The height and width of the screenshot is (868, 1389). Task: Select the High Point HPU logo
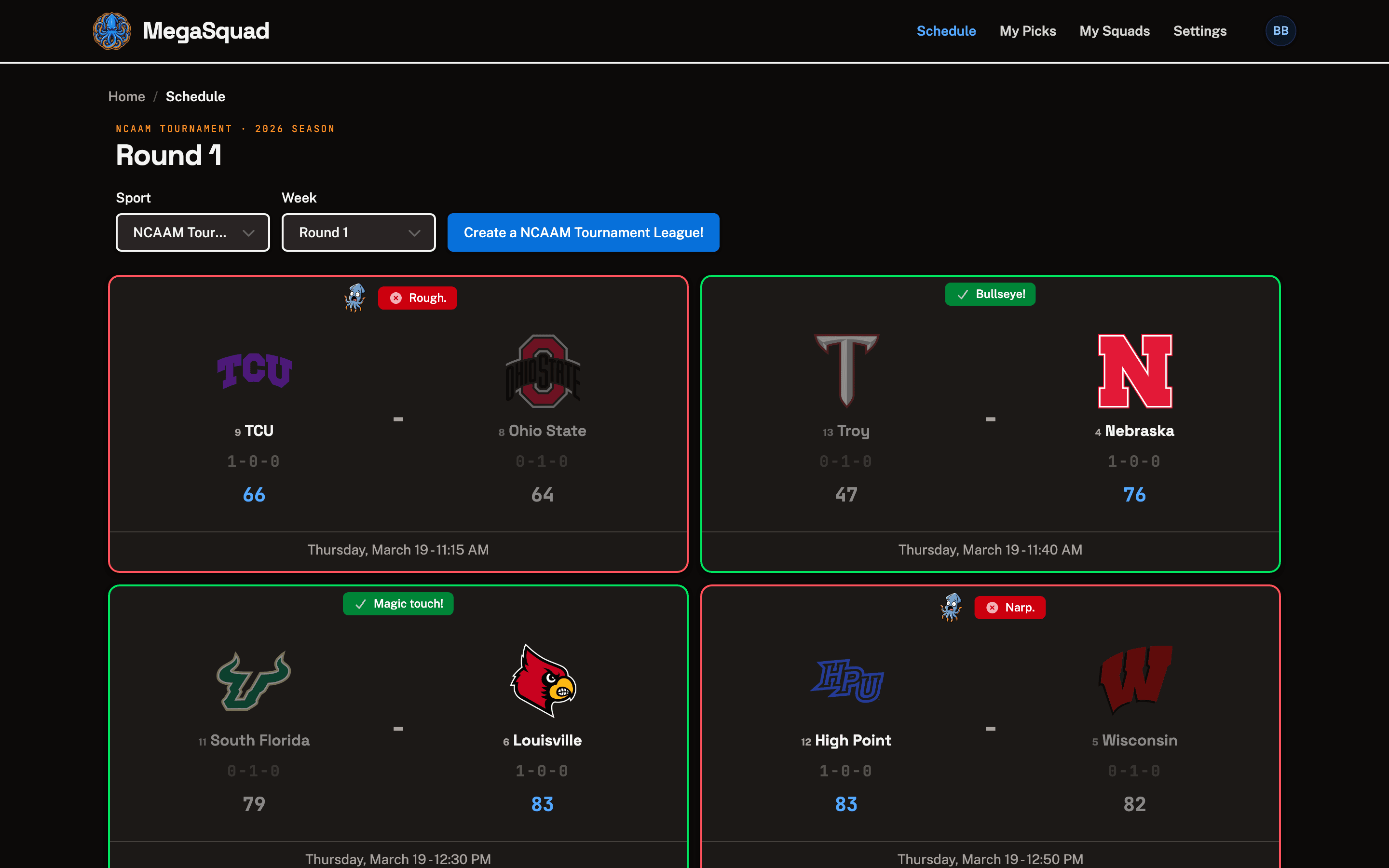point(846,680)
